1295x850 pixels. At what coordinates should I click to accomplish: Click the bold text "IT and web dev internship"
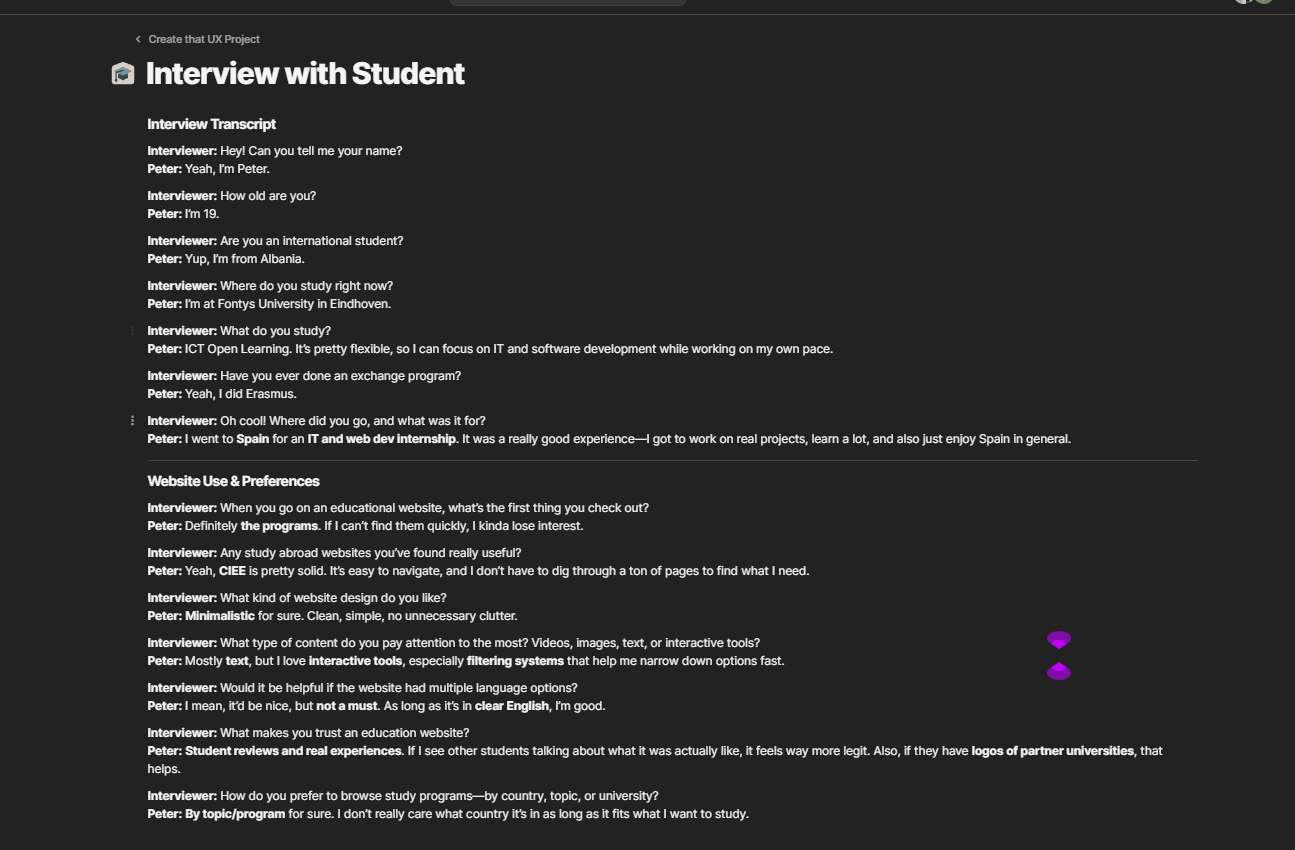383,438
